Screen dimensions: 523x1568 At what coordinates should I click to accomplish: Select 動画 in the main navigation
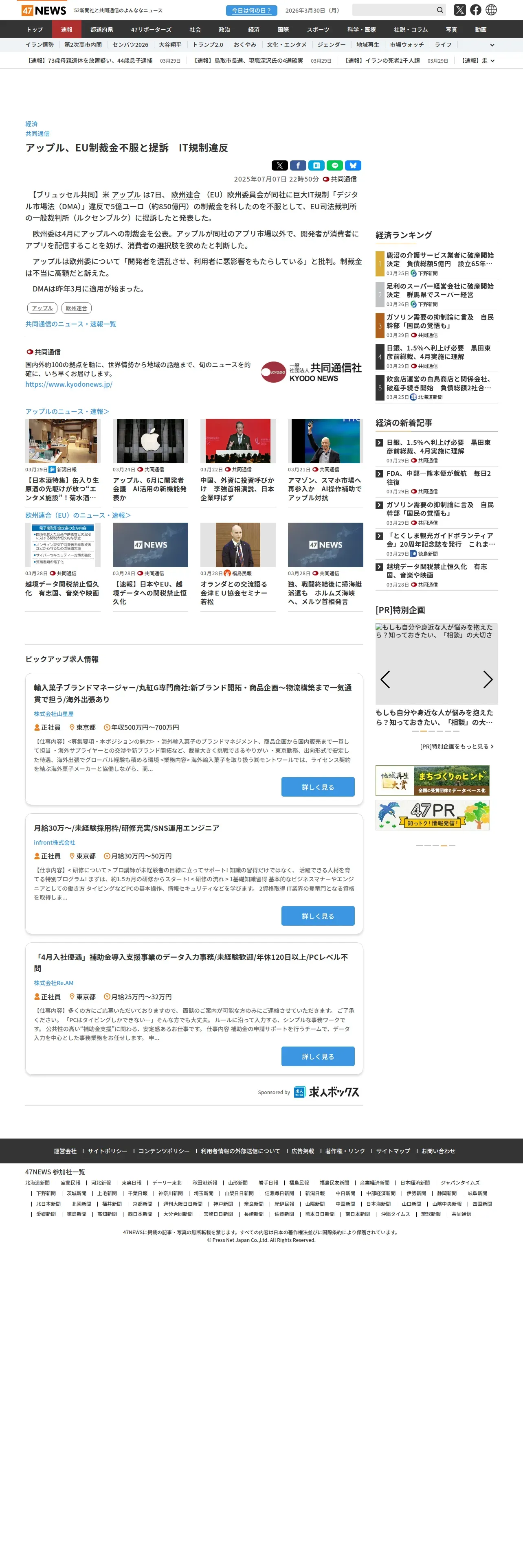tap(481, 29)
